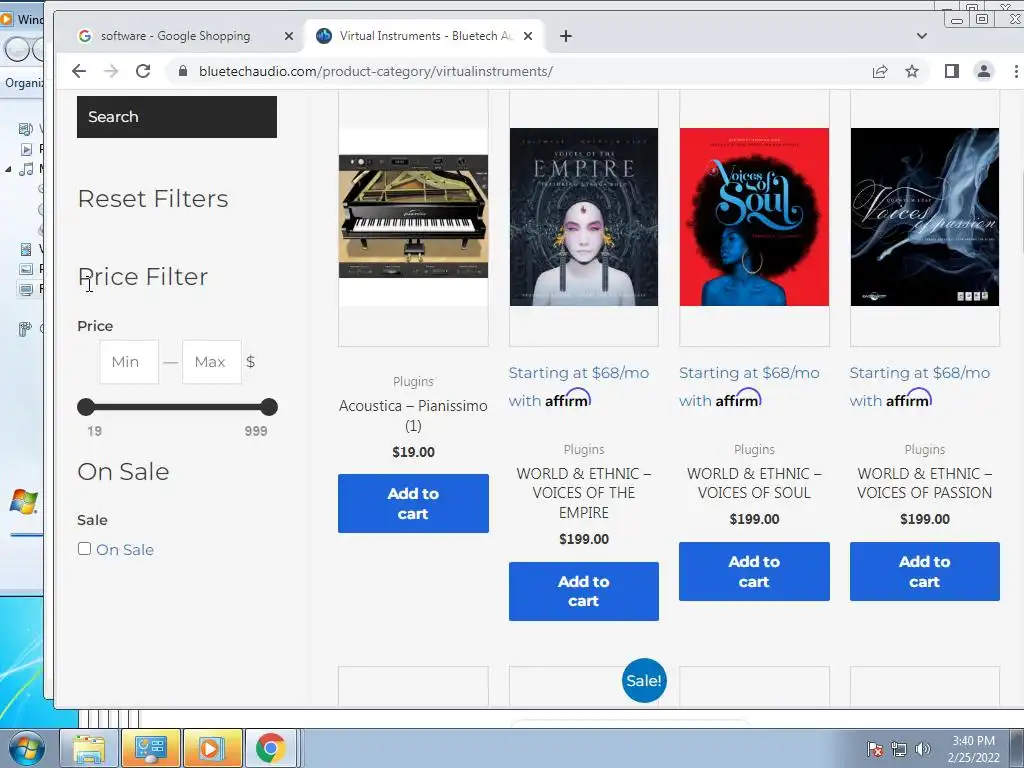Click Affirm offer under Voices of Passion
Image resolution: width=1024 pixels, height=768 pixels.
[920, 387]
